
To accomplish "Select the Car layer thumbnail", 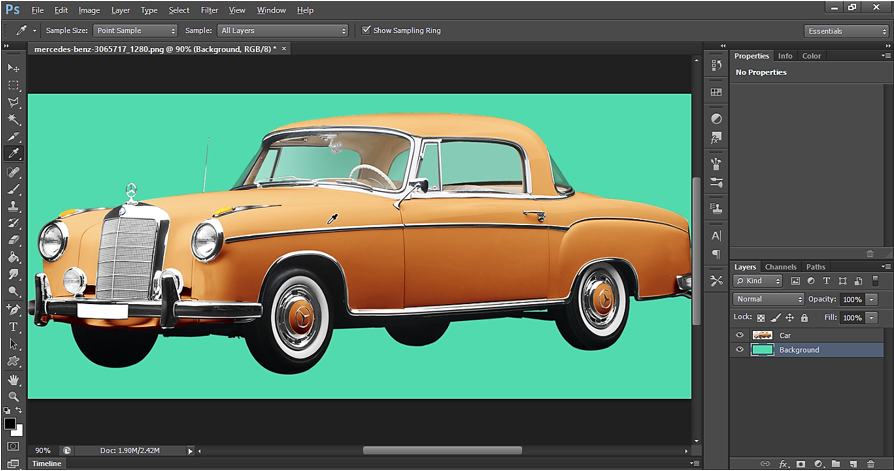I will click(x=762, y=335).
